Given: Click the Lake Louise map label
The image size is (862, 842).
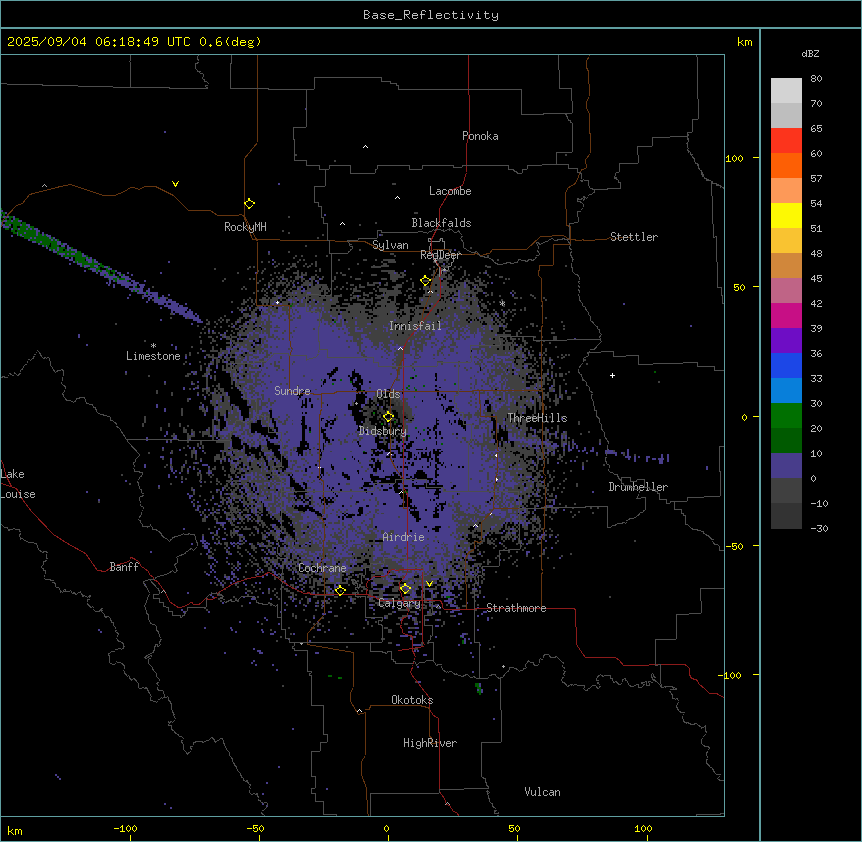Looking at the screenshot, I should (18, 484).
